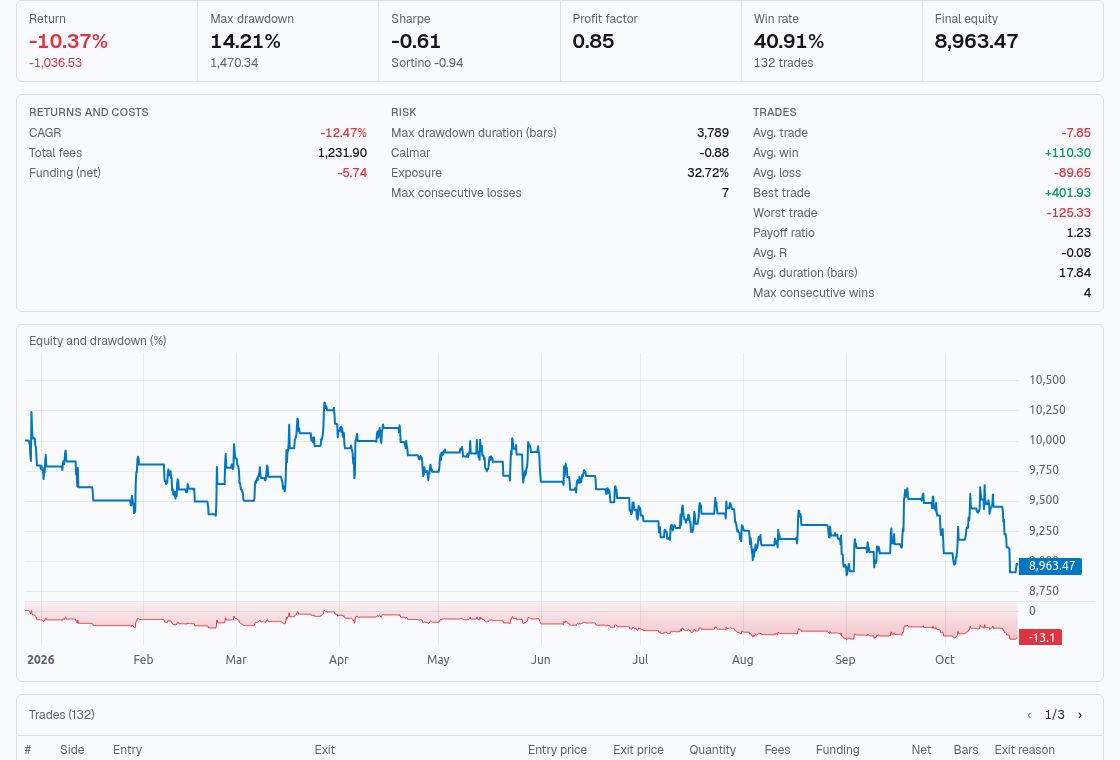Image resolution: width=1120 pixels, height=760 pixels.
Task: Click the Funding (net) value -5.74
Action: (x=352, y=173)
